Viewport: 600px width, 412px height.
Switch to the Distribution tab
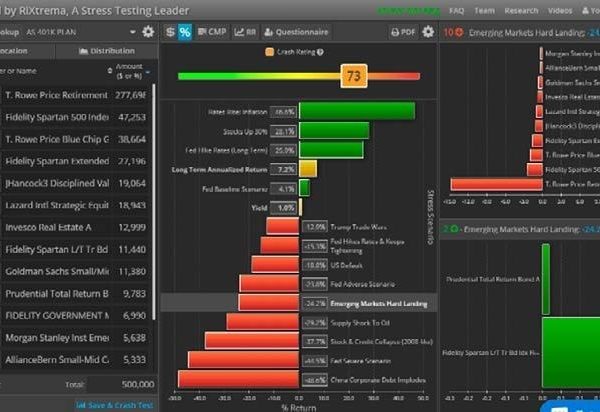112,50
